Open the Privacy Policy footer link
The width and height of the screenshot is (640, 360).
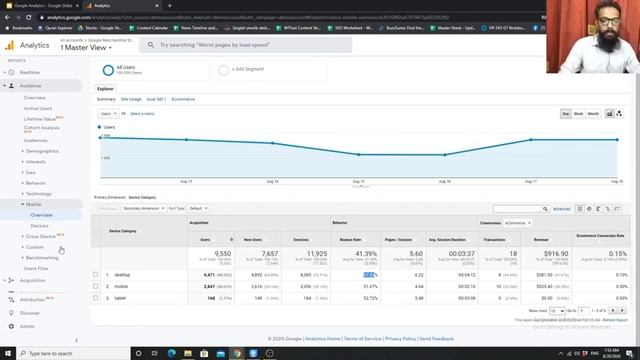pyautogui.click(x=400, y=339)
